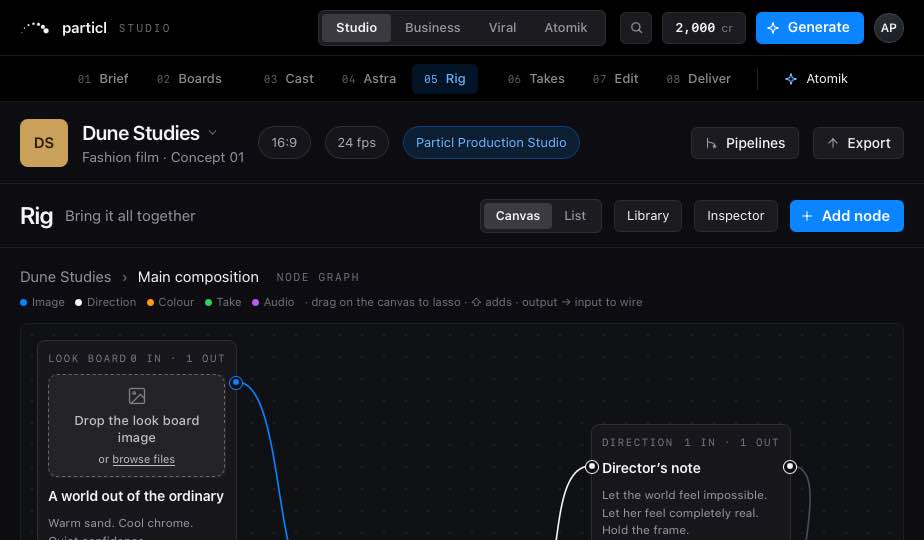The height and width of the screenshot is (540, 924).
Task: Open the AP user avatar
Action: click(889, 28)
